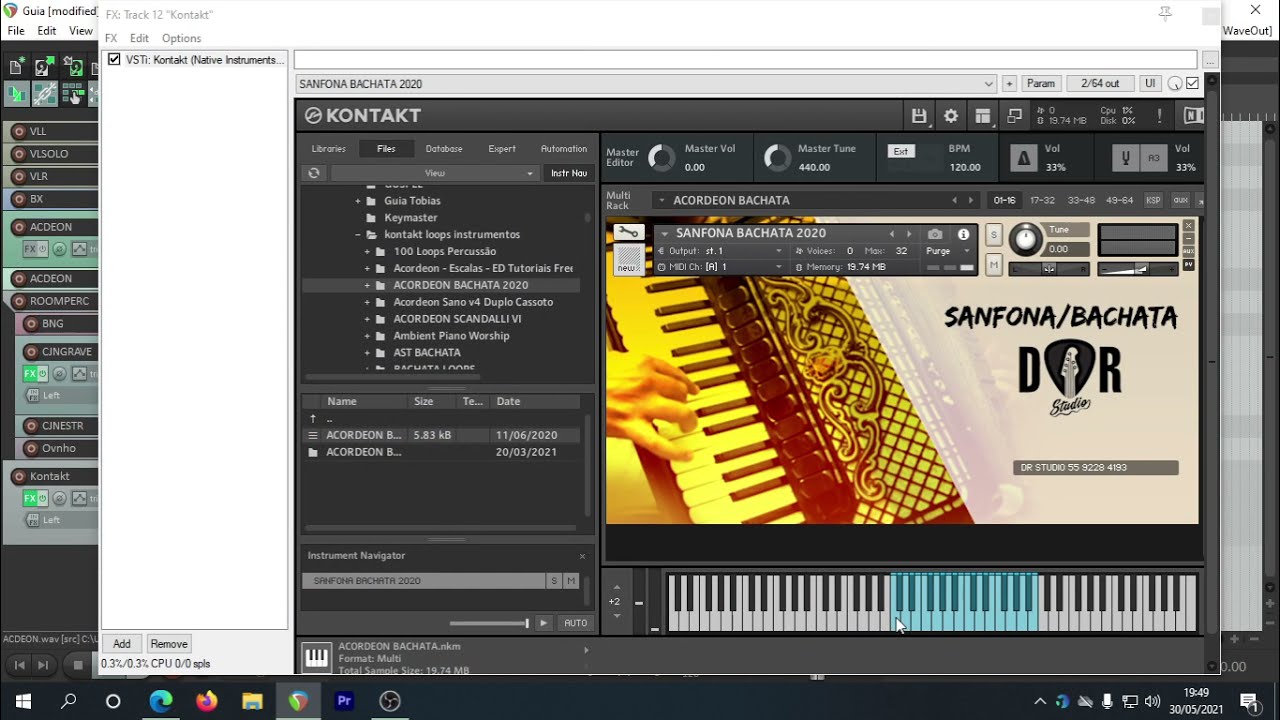Click record-arm on the VLL track
Viewport: 1280px width, 720px height.
pyautogui.click(x=19, y=131)
